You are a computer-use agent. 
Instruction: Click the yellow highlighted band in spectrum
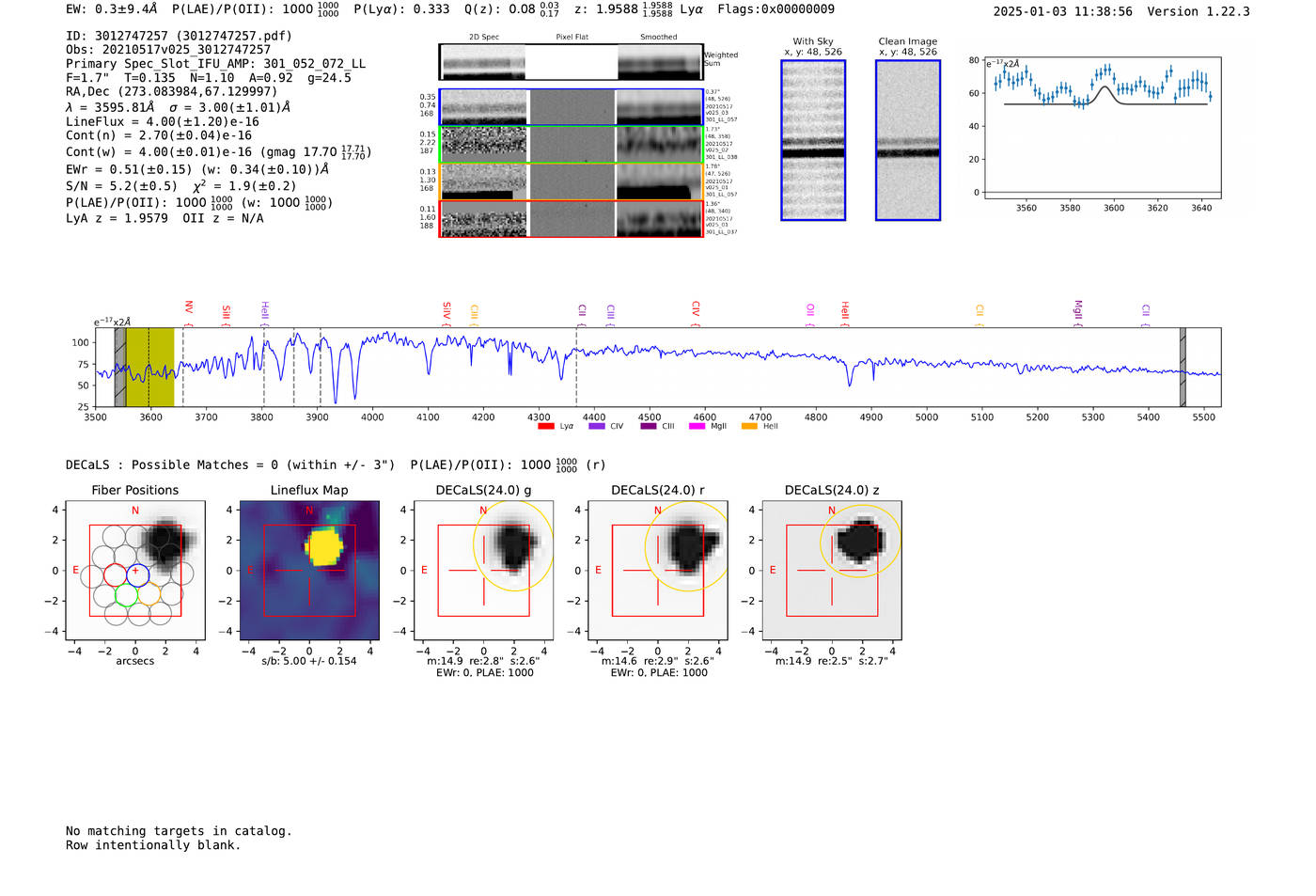[150, 368]
